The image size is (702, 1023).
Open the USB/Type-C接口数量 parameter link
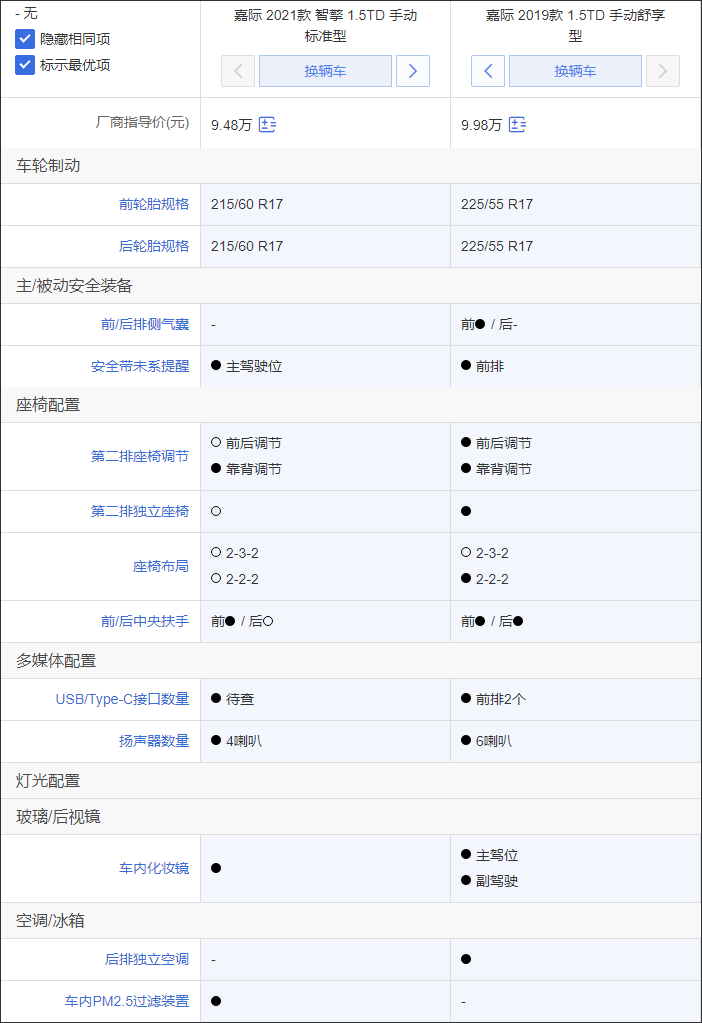(123, 699)
